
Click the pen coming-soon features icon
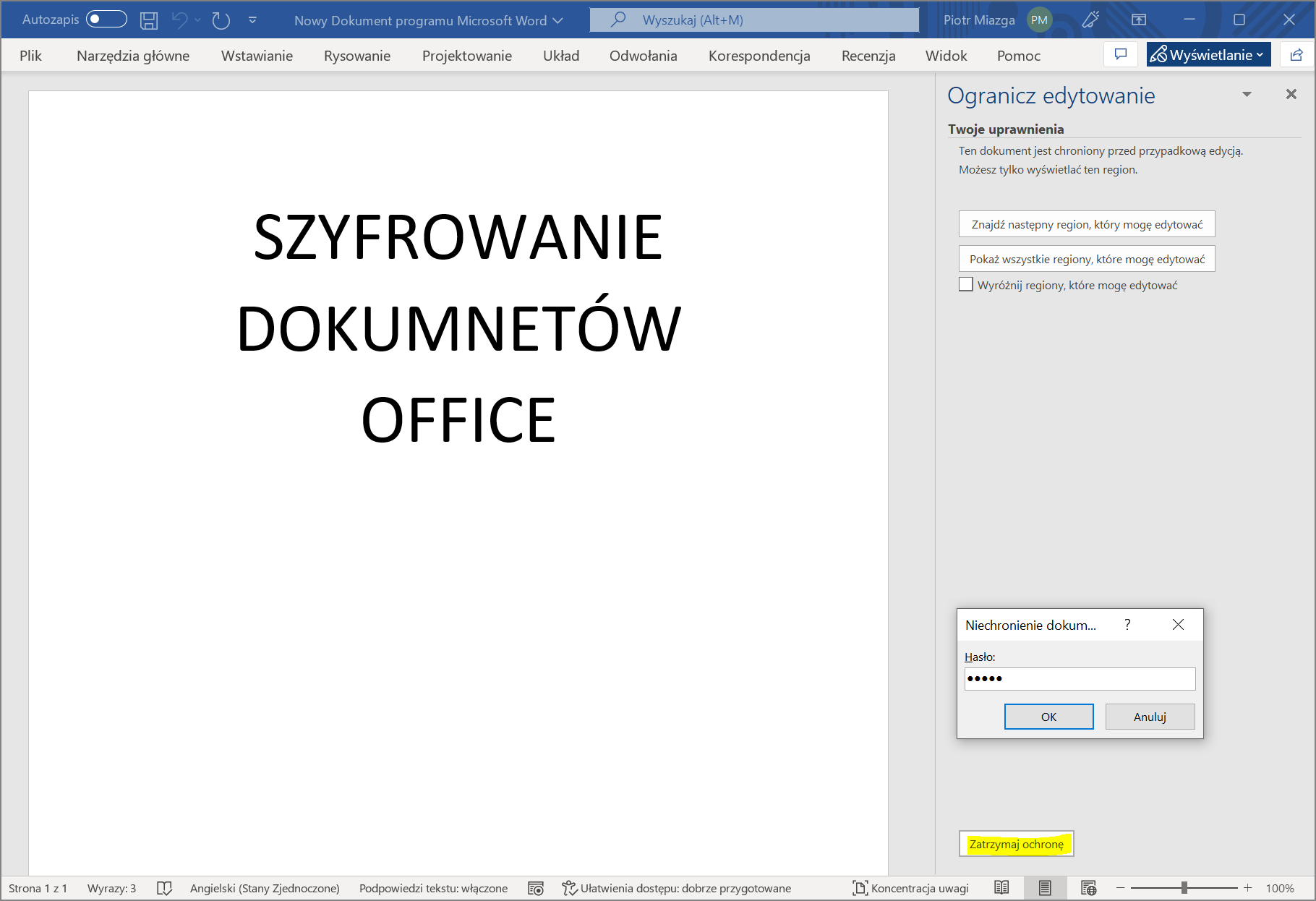coord(1090,20)
